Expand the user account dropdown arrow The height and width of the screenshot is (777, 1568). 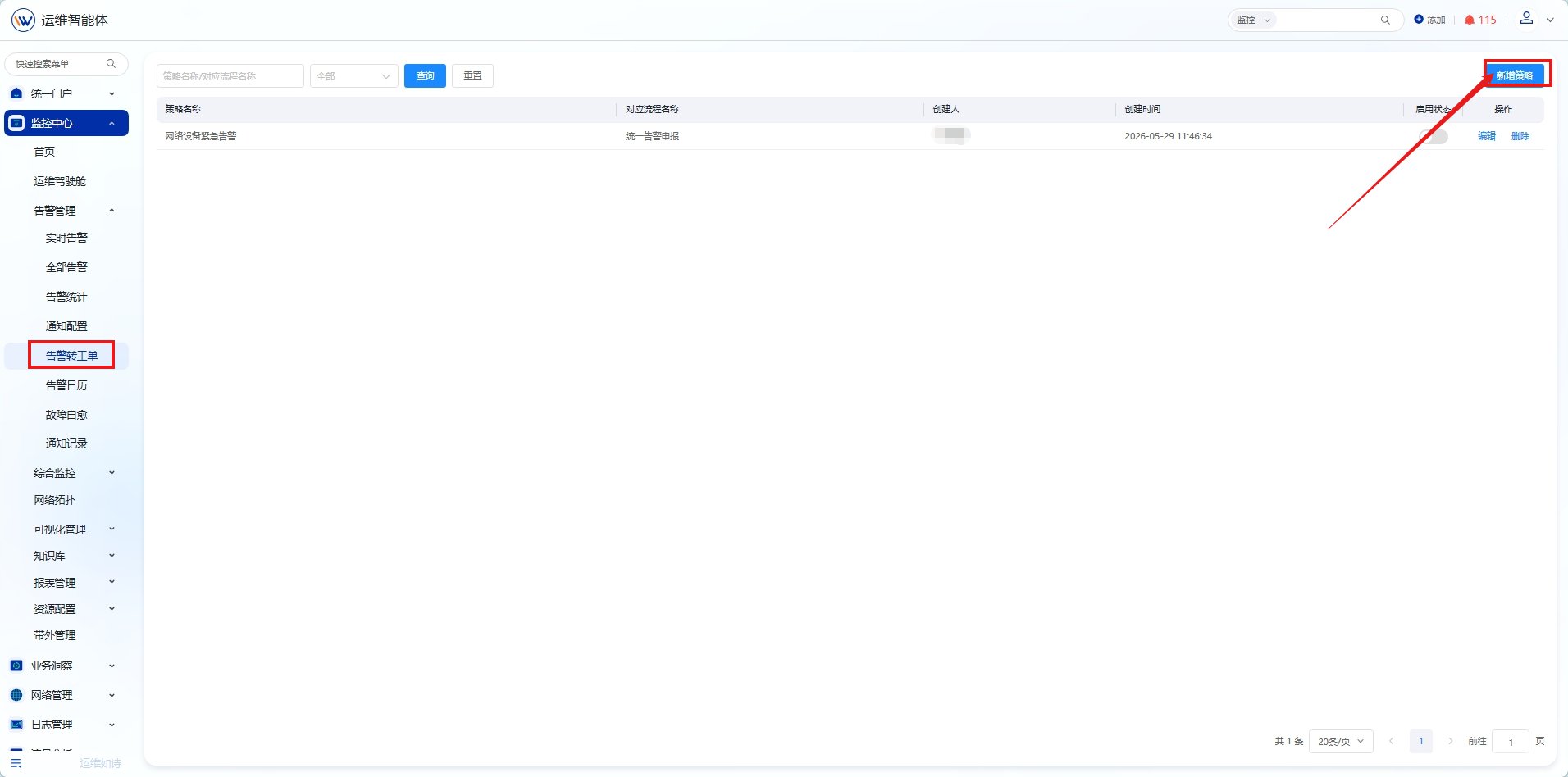(x=1550, y=20)
